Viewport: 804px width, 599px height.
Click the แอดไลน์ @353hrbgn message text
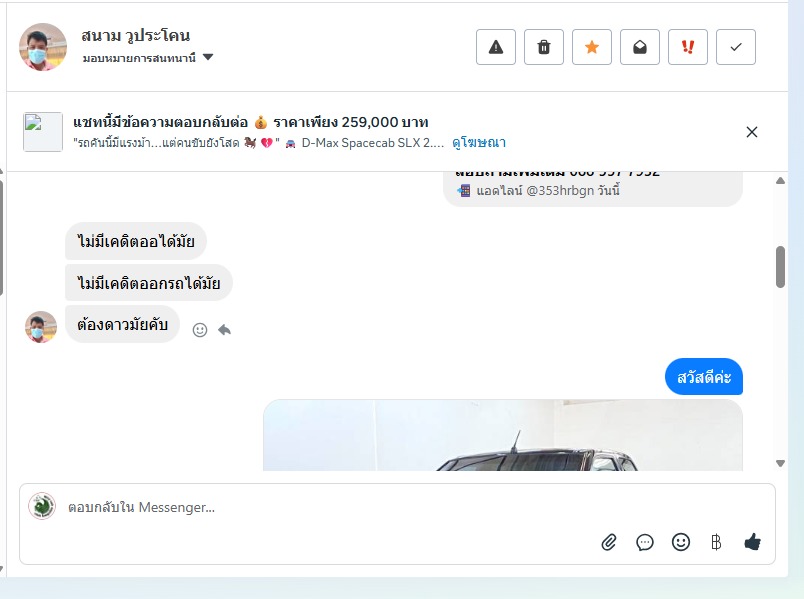pos(548,191)
